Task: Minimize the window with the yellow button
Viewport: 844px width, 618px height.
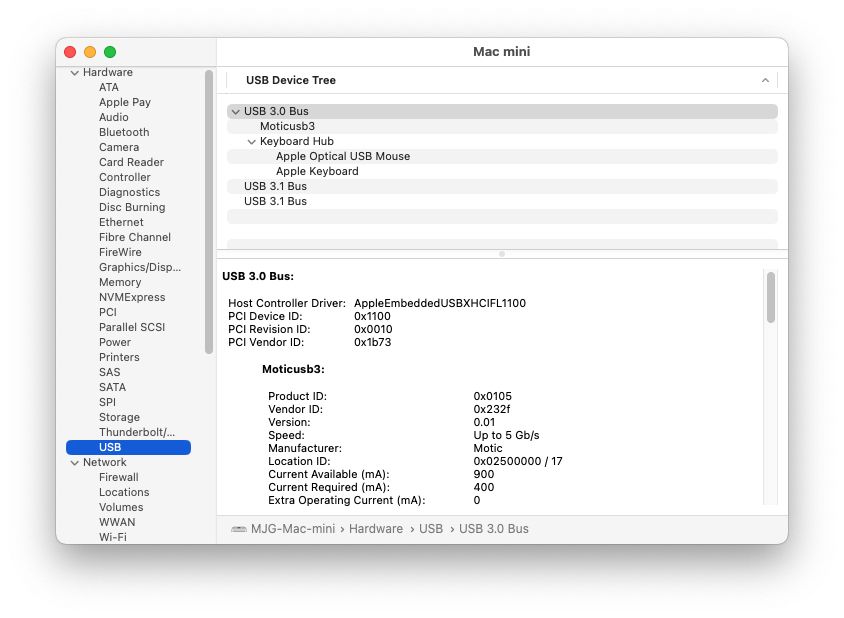Action: tap(90, 52)
